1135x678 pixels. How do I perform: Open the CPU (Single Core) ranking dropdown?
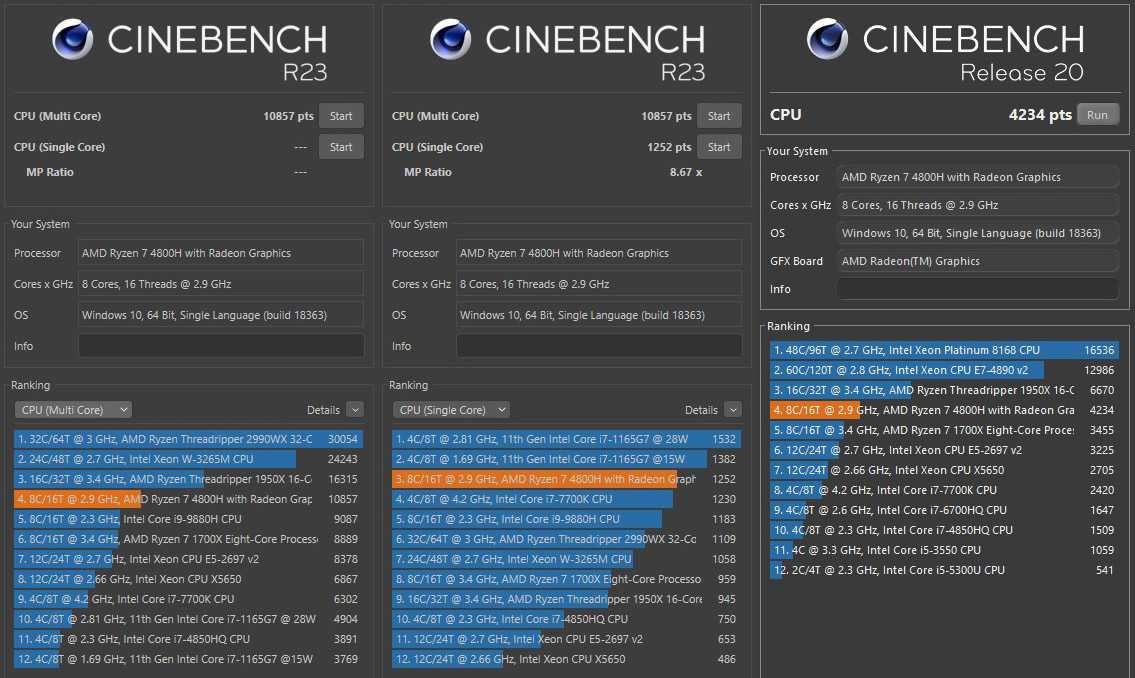click(451, 410)
